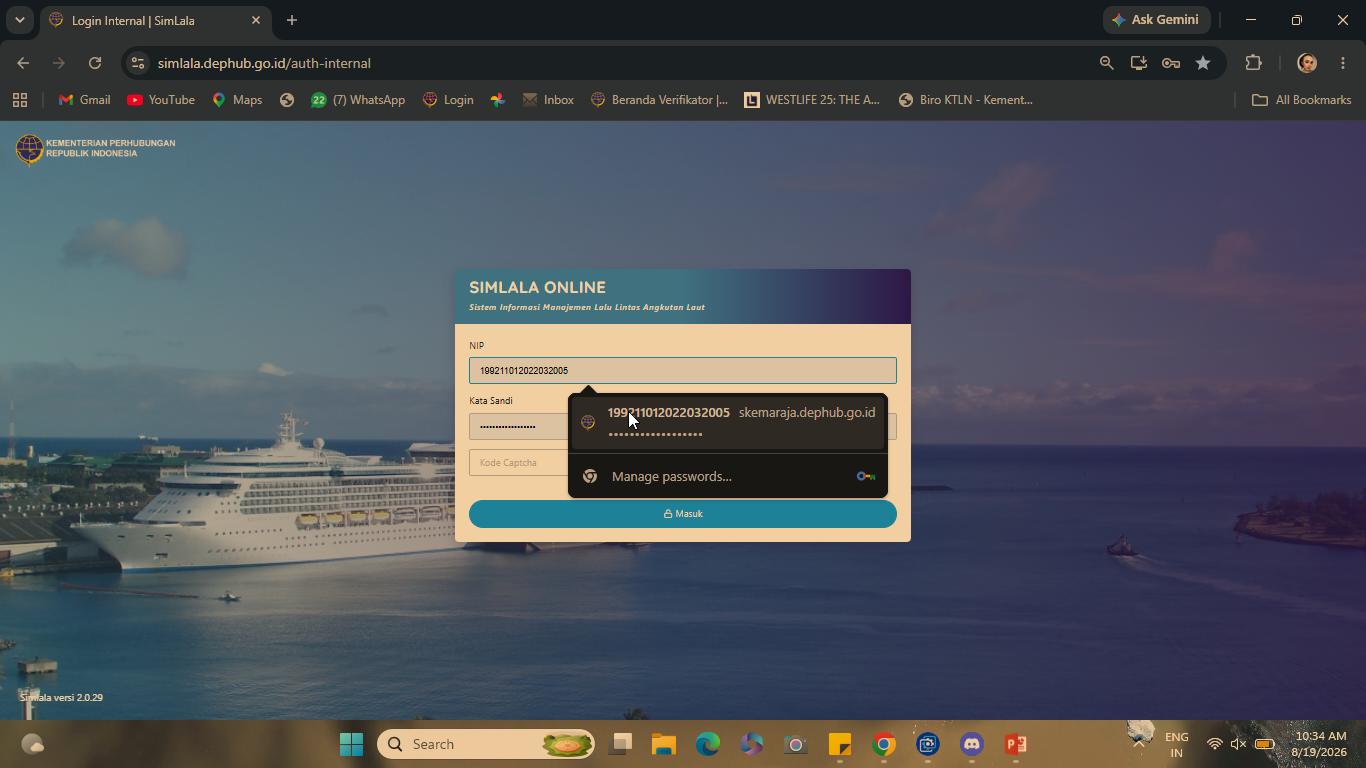The image size is (1366, 768).
Task: Reload the SimLala login page
Action: click(95, 63)
